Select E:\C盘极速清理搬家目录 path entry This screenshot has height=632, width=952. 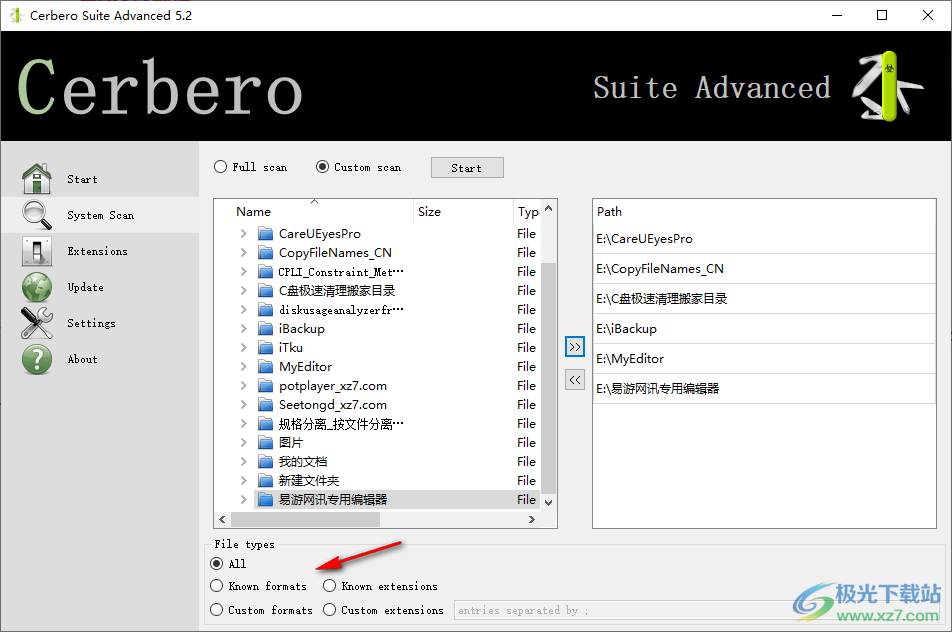[764, 299]
